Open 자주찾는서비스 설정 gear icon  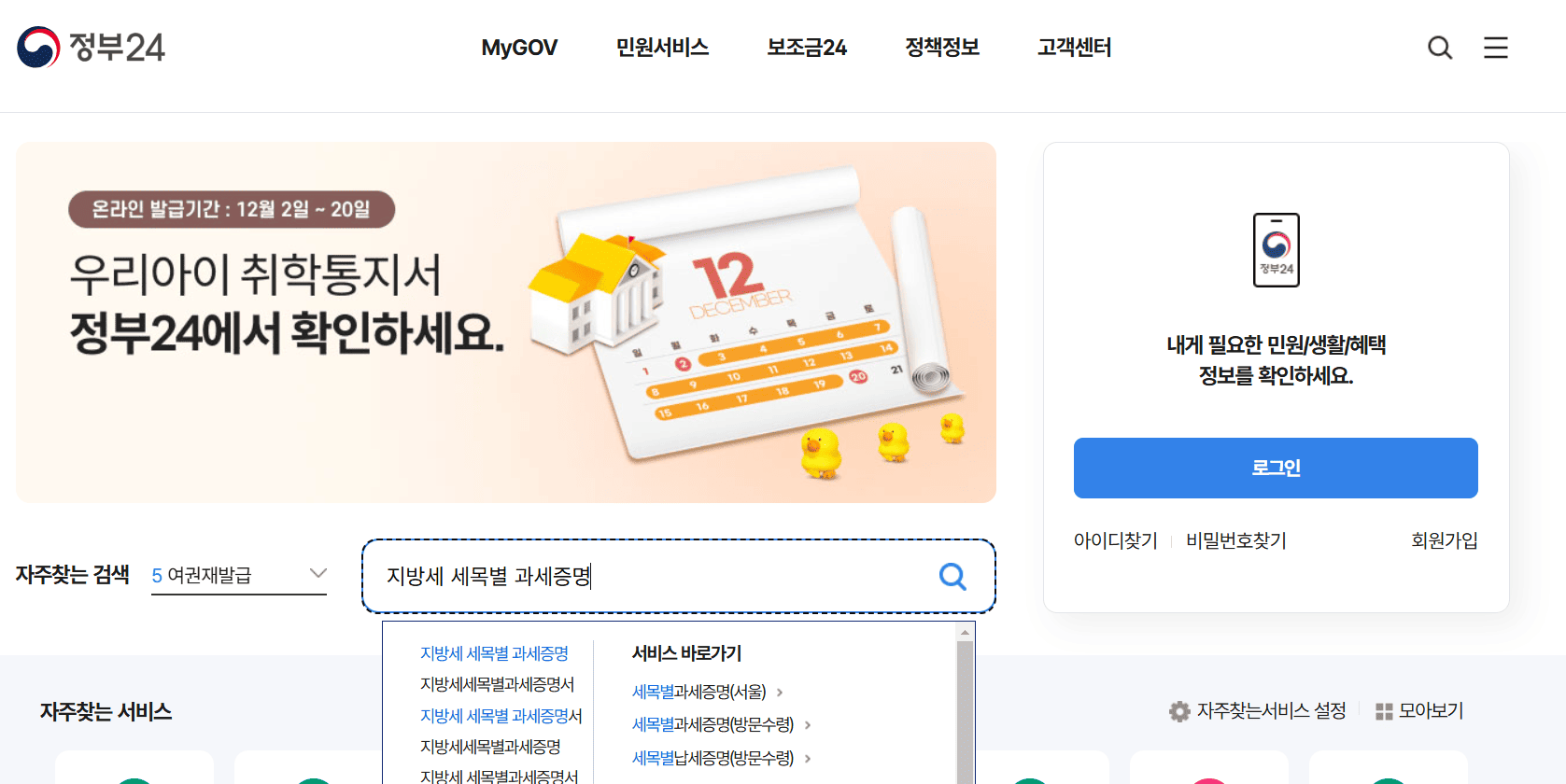point(1180,711)
